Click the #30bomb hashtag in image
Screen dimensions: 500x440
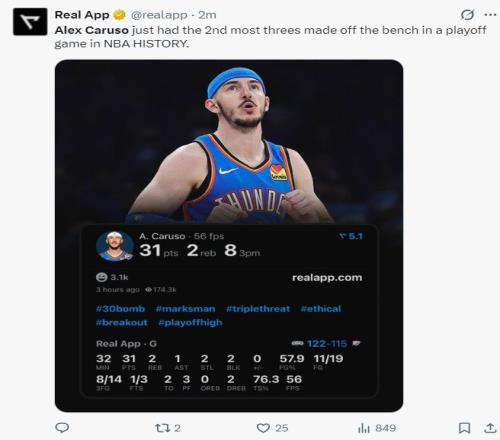[x=120, y=309]
